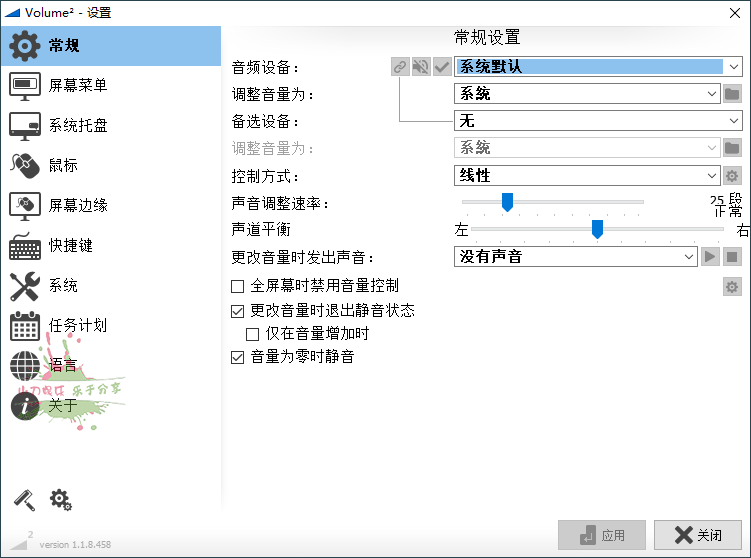Enable 全屏幕时禁用音量控制 checkbox

tap(238, 286)
